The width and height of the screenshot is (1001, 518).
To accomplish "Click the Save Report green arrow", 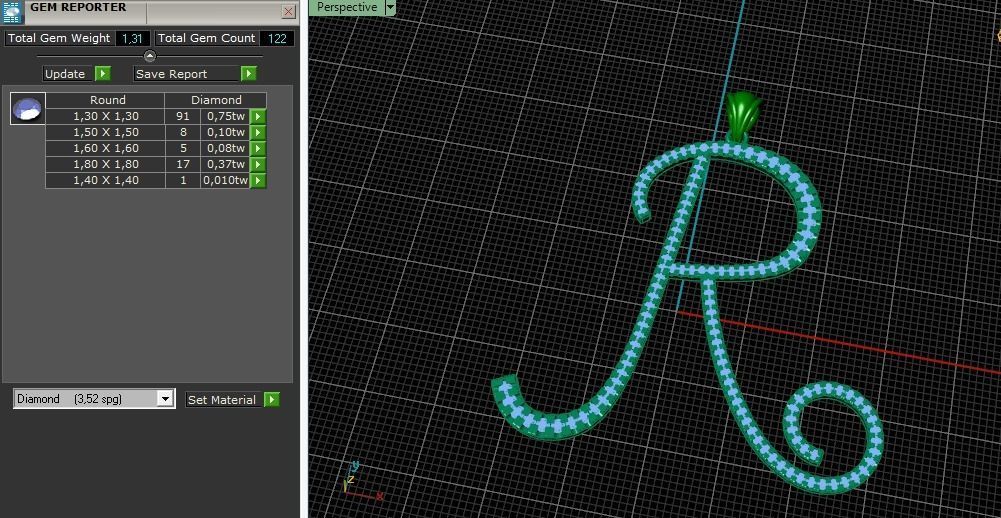I will click(248, 73).
